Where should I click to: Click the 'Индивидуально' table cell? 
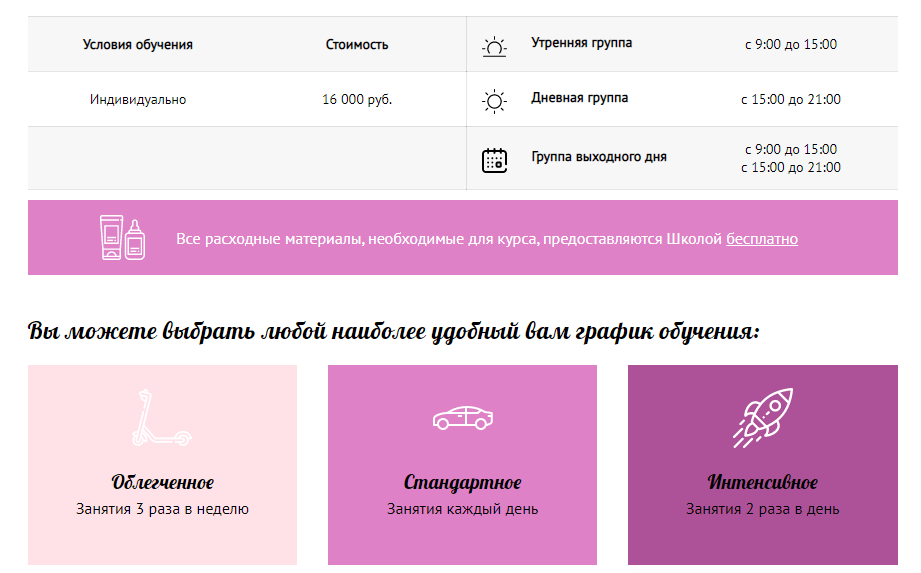(x=137, y=100)
